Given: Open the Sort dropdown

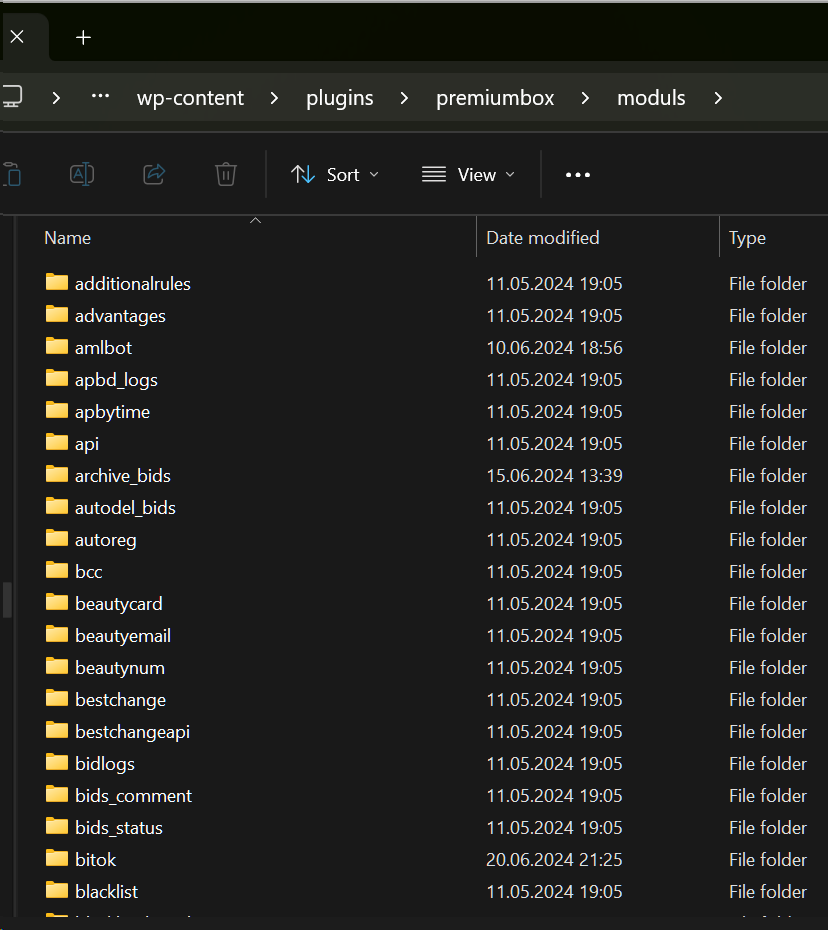Looking at the screenshot, I should [335, 174].
